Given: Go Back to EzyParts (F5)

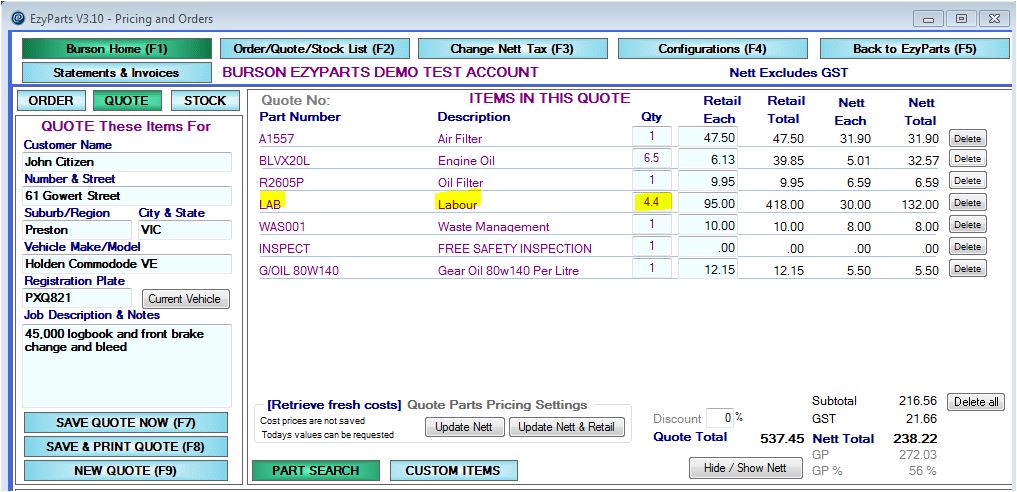Looking at the screenshot, I should [x=915, y=49].
